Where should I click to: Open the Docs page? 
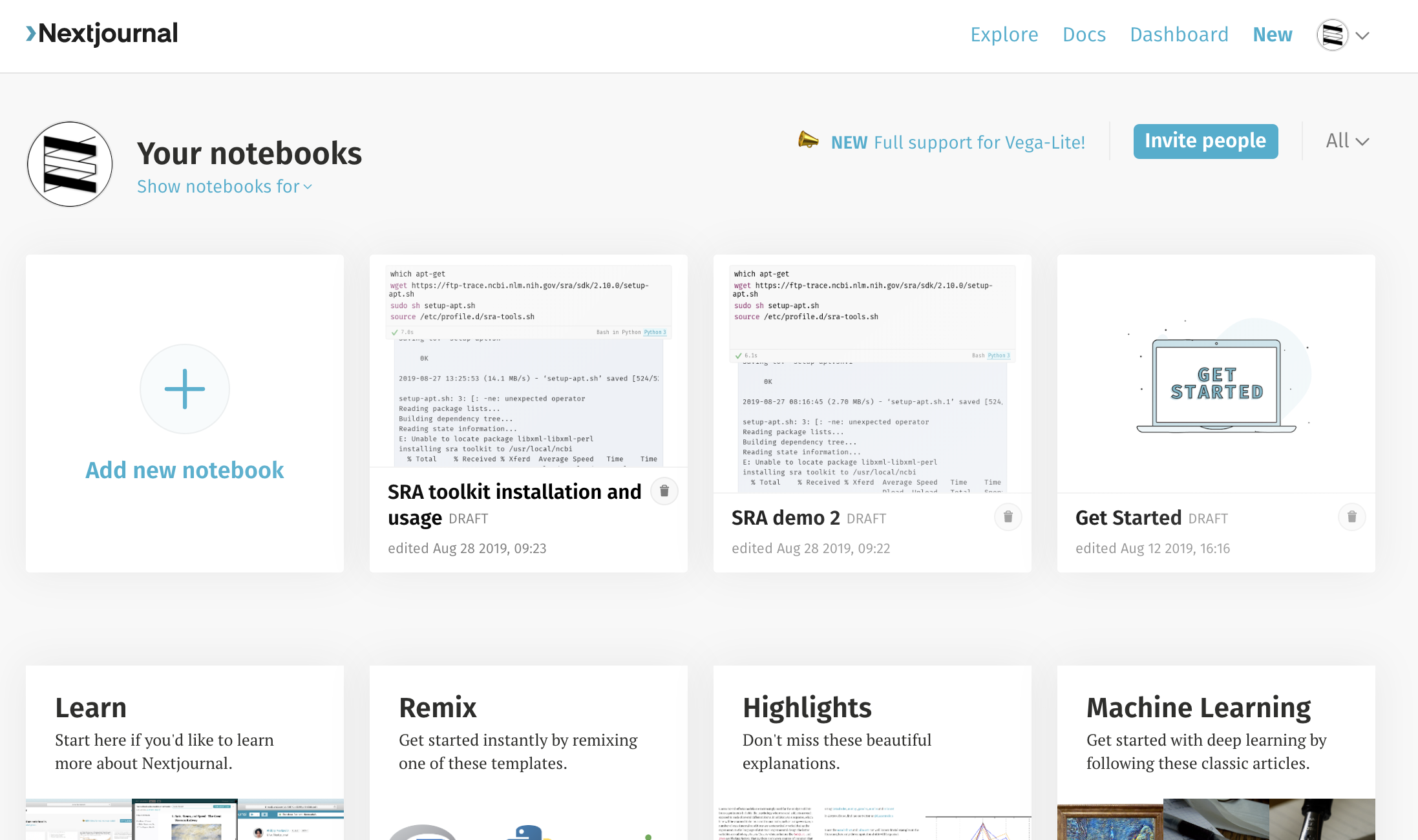[1084, 34]
